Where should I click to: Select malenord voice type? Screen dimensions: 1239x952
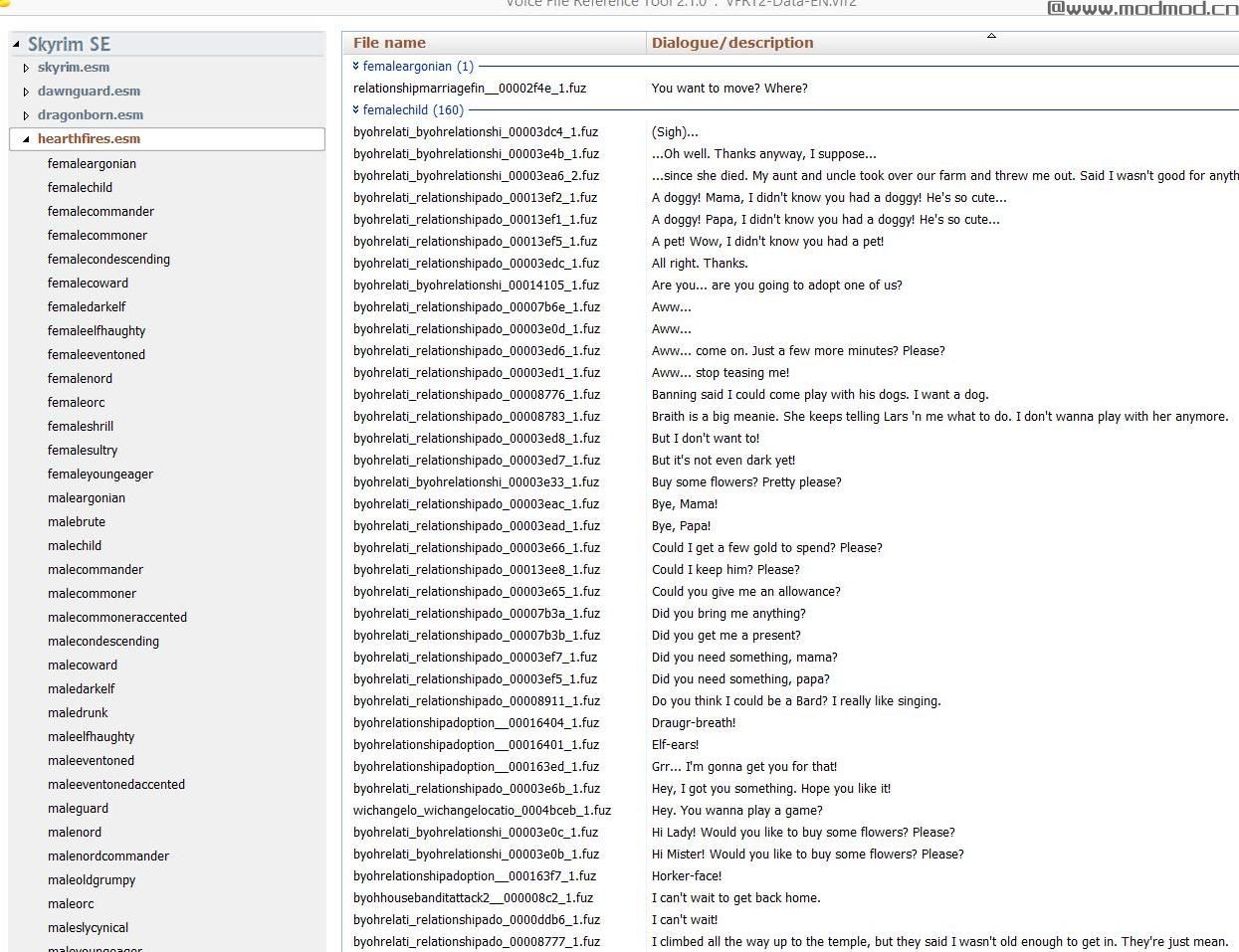[x=75, y=832]
